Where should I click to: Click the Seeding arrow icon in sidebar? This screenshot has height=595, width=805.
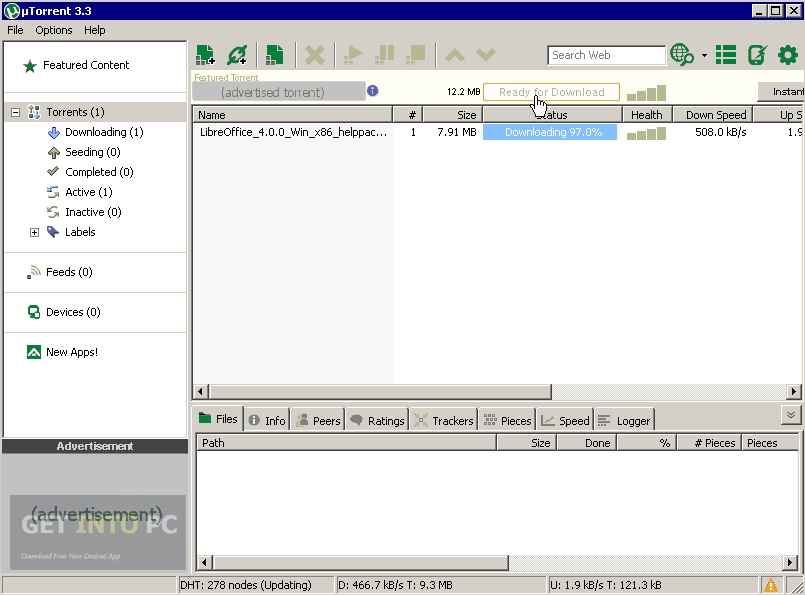(53, 152)
